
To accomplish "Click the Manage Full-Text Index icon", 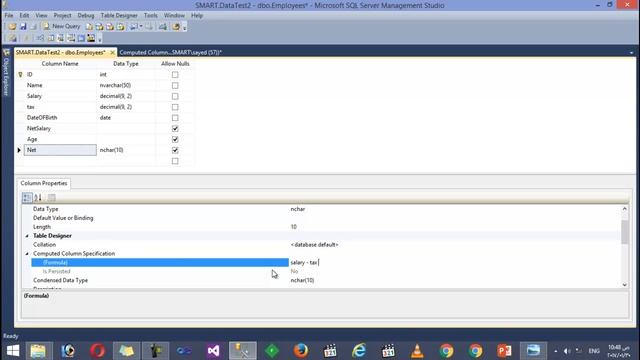I will tap(61, 38).
